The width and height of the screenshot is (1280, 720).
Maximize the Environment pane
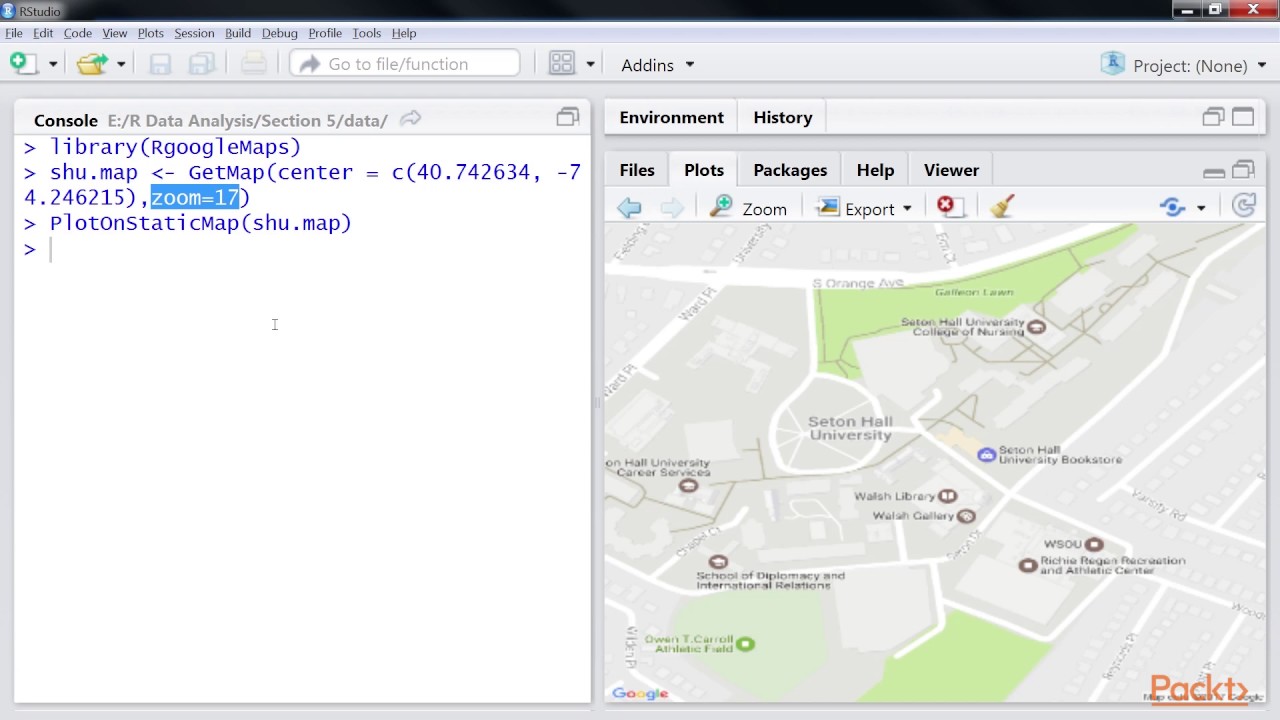pyautogui.click(x=1243, y=117)
